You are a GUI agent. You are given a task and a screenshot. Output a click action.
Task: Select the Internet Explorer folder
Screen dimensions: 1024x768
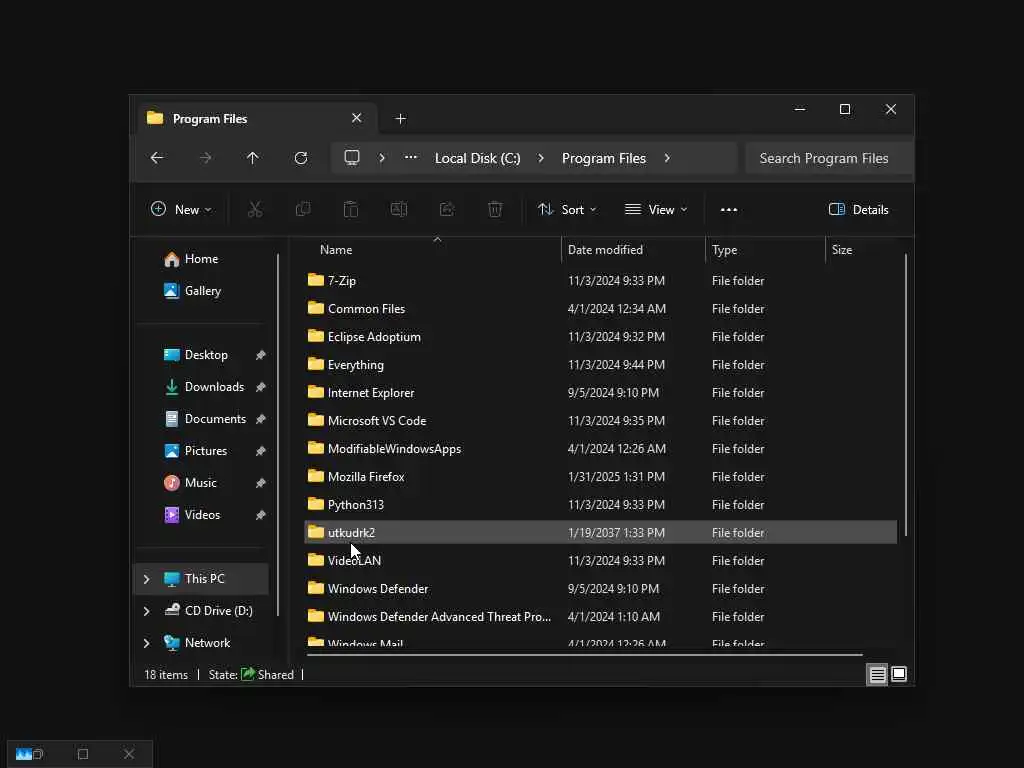600,392
